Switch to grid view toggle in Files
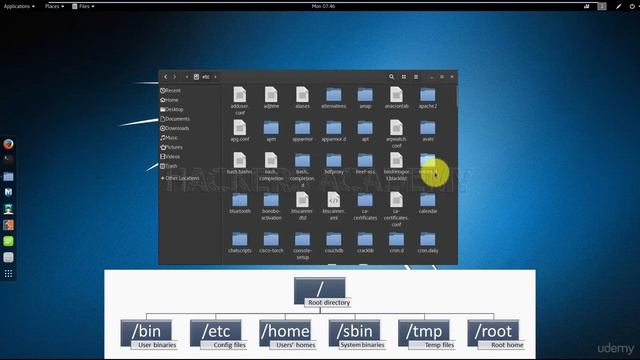 pos(404,77)
